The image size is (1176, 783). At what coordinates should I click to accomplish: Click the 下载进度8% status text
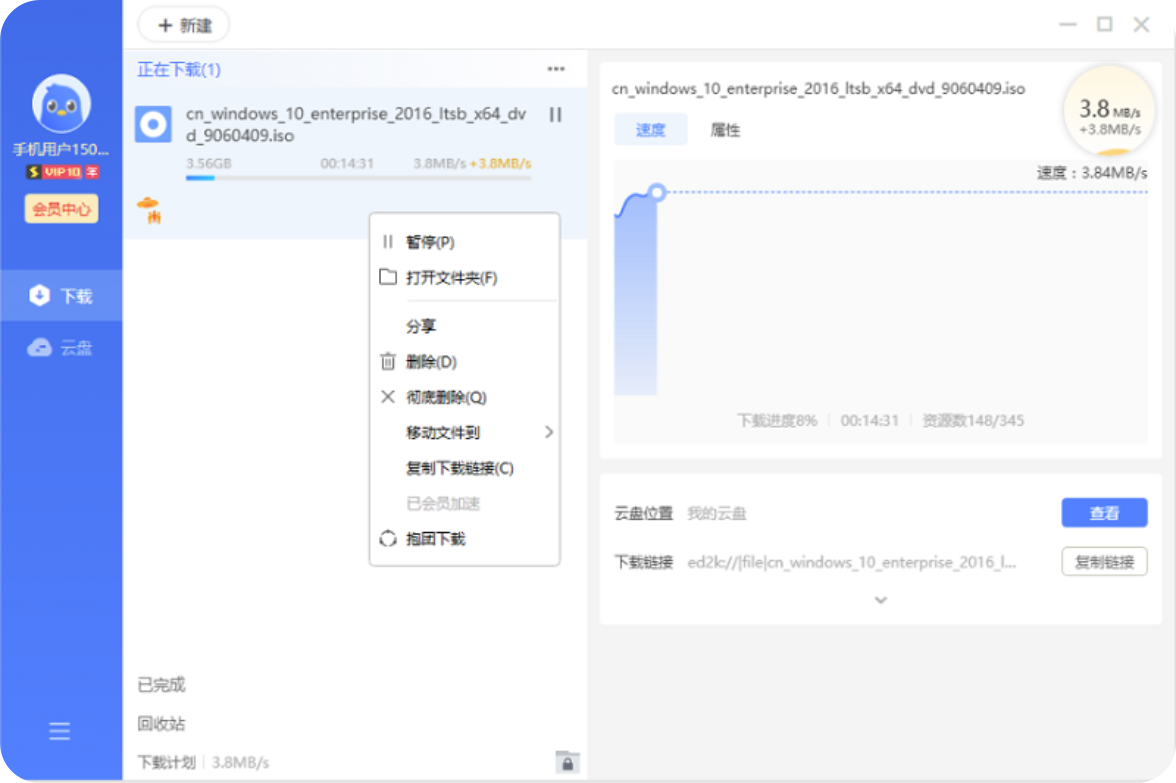coord(777,420)
